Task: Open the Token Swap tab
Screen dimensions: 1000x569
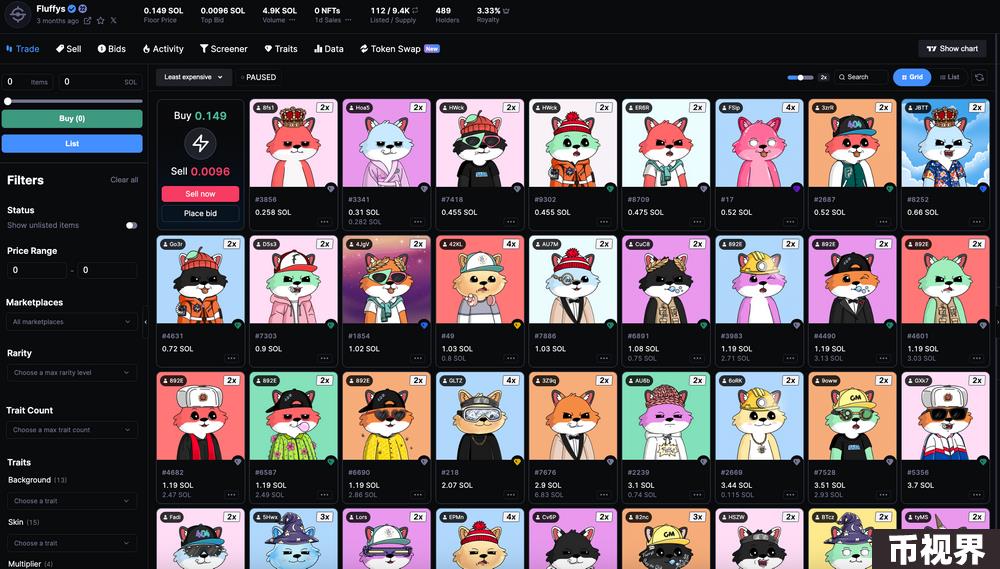Action: (x=399, y=48)
